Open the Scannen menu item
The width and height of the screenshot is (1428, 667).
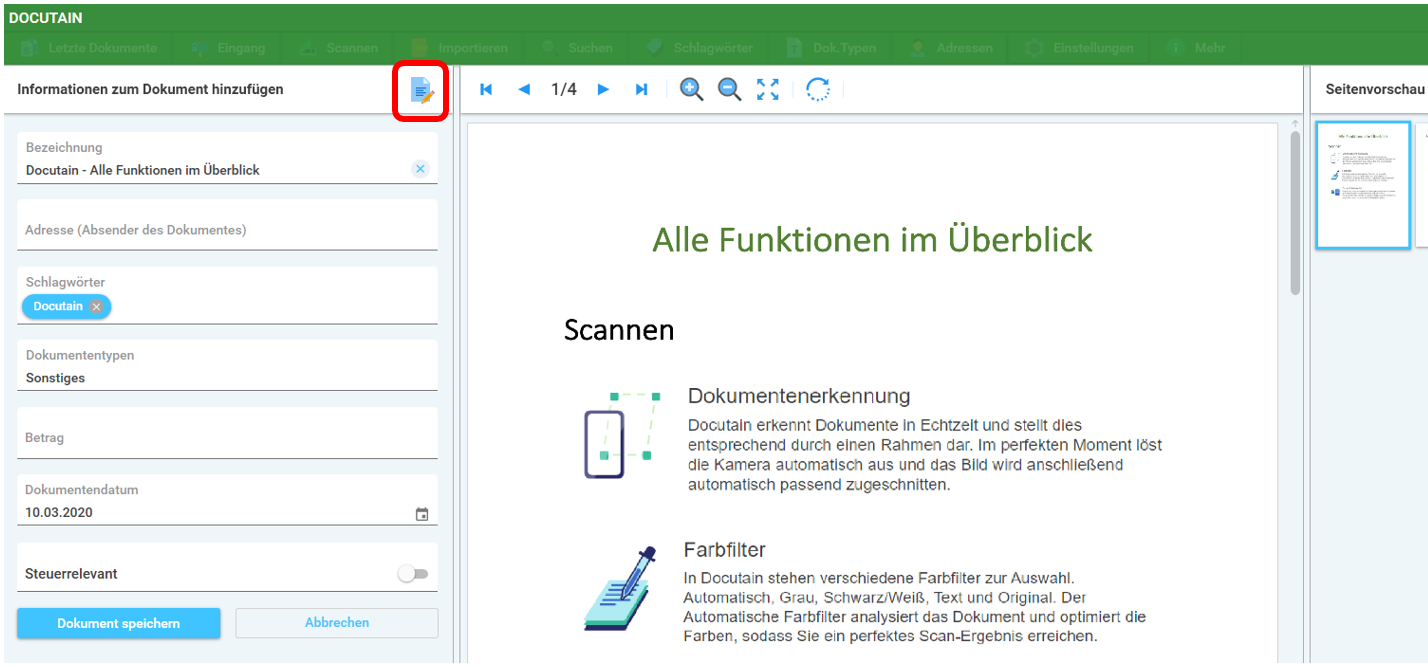pyautogui.click(x=338, y=48)
